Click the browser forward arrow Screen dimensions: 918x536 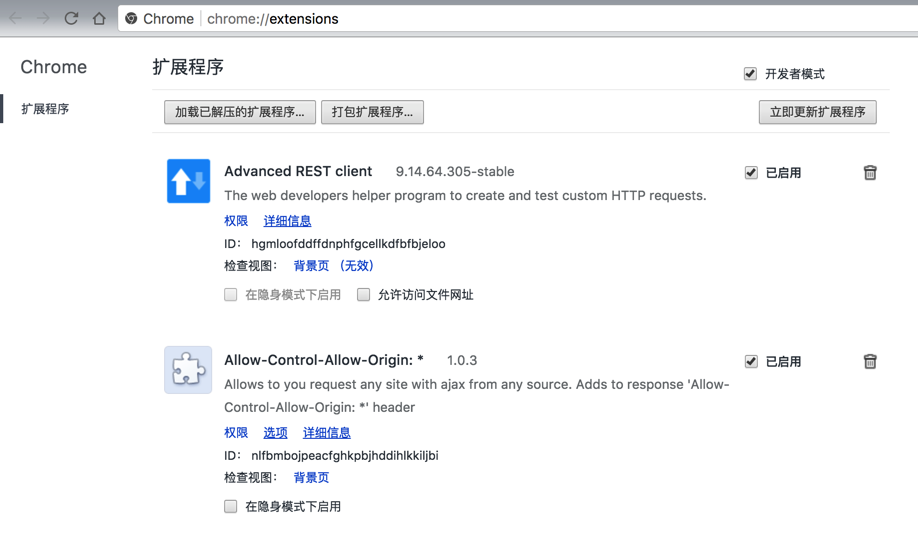43,18
